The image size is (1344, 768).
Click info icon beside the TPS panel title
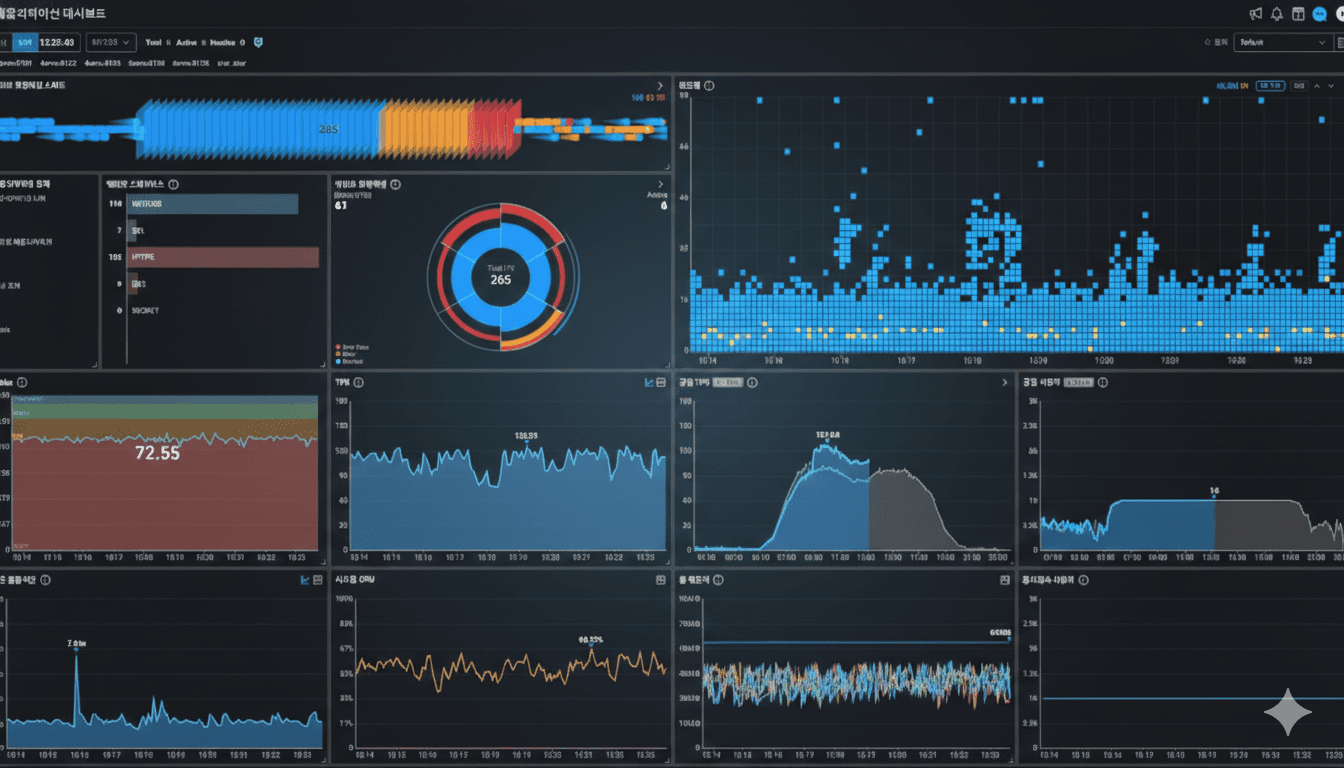[x=358, y=382]
